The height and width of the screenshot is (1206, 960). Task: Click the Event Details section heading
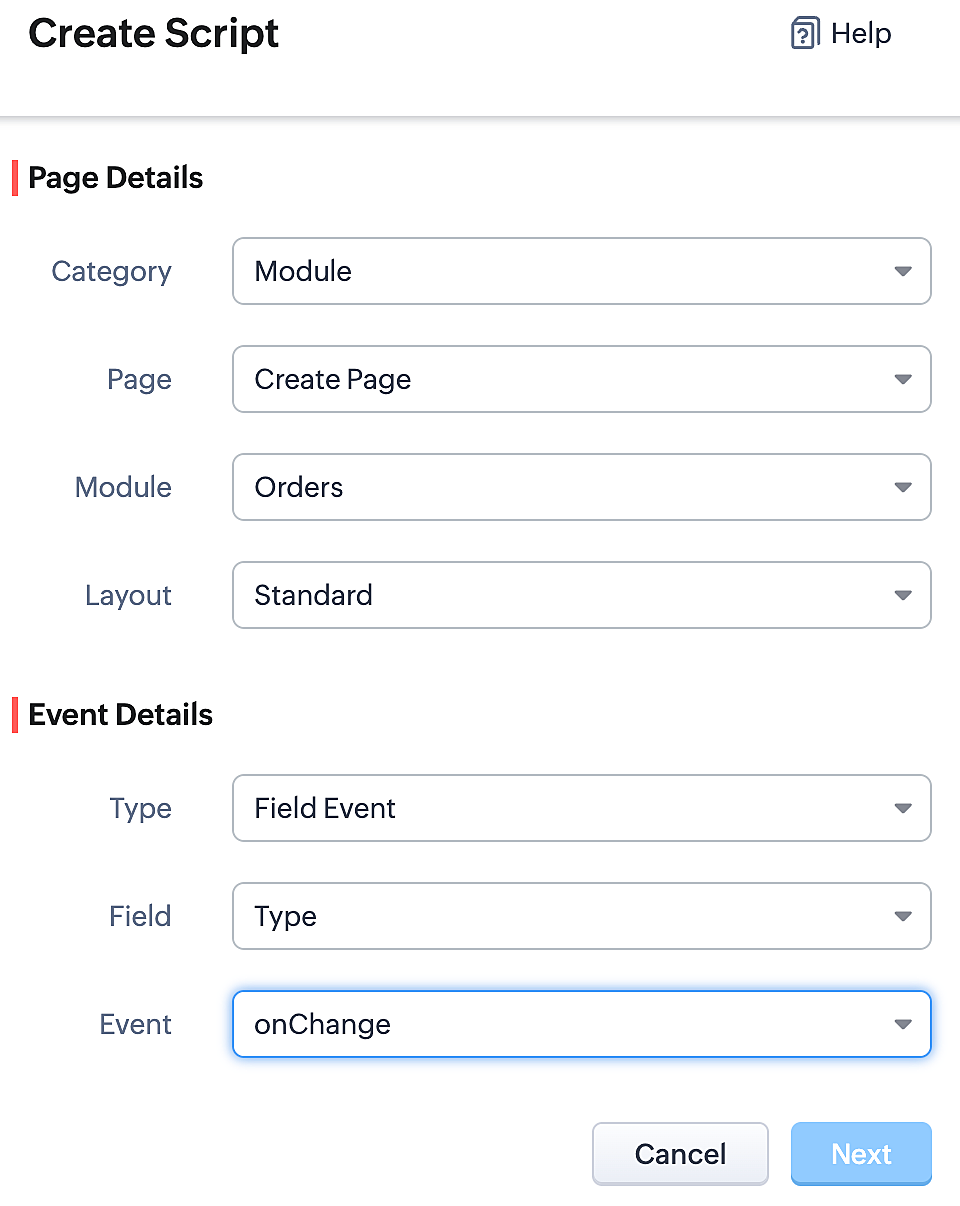tap(120, 715)
